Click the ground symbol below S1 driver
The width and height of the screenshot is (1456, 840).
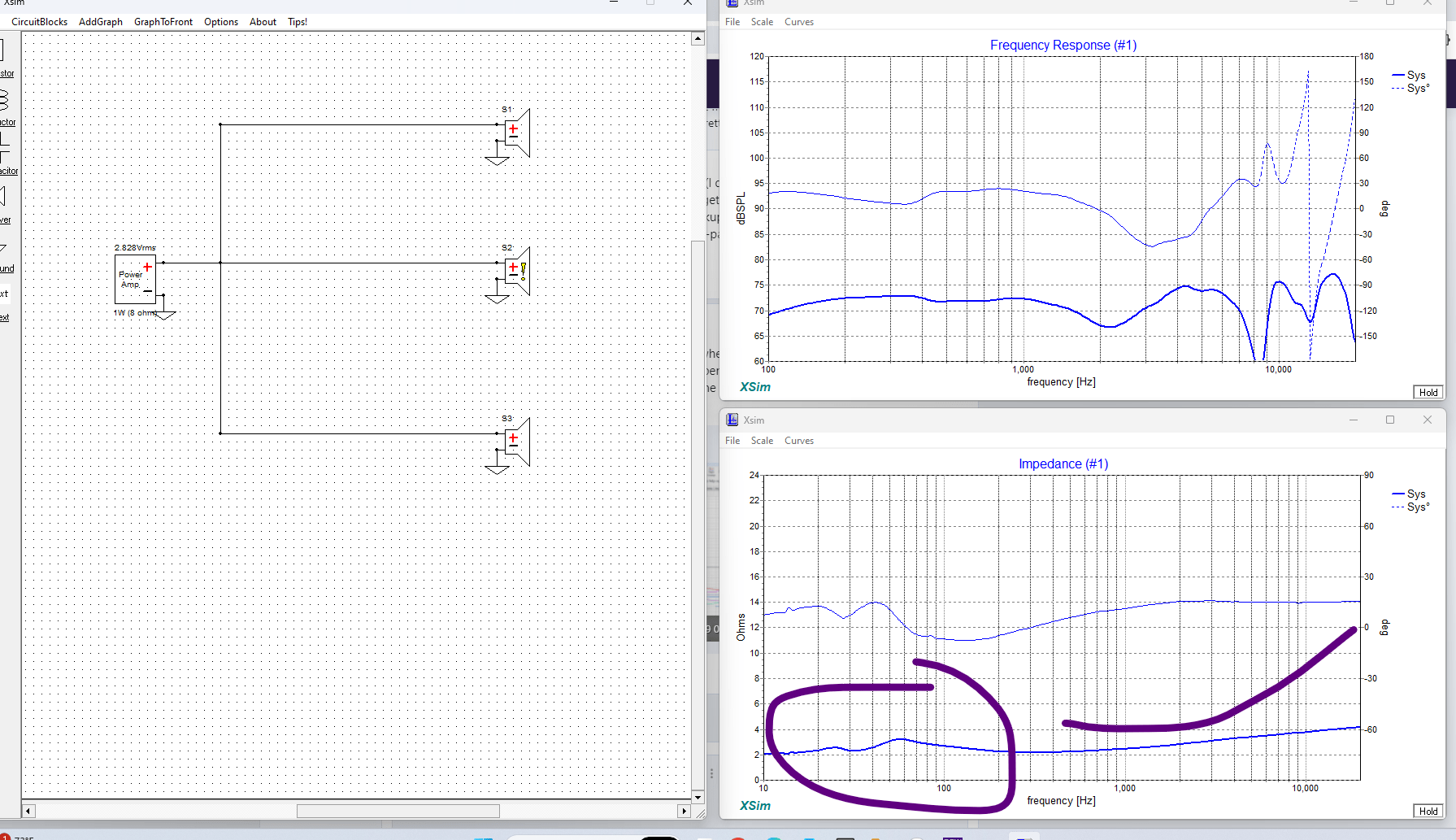(x=497, y=160)
